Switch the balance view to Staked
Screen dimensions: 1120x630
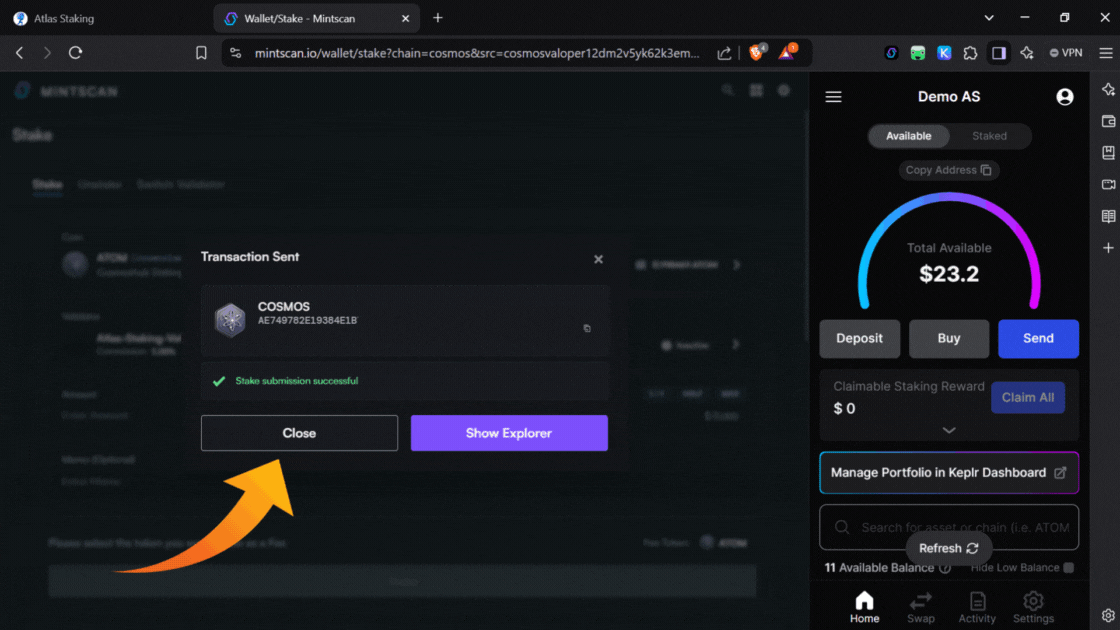(x=989, y=136)
